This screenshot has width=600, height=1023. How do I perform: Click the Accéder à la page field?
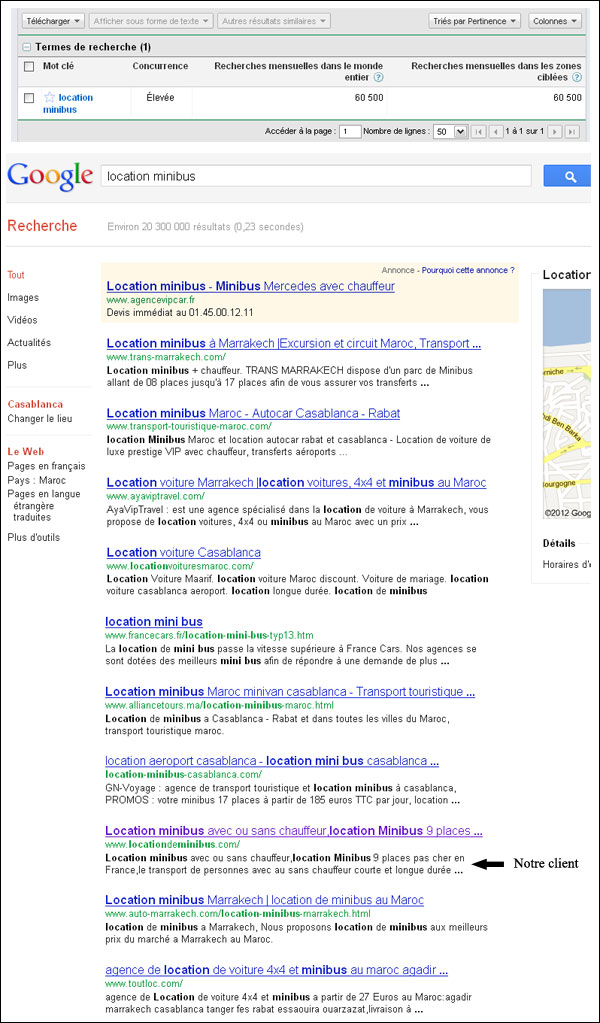[350, 131]
